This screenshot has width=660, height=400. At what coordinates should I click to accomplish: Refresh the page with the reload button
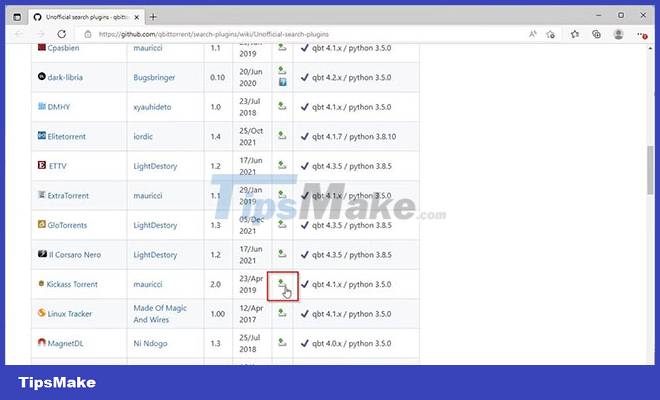point(62,34)
